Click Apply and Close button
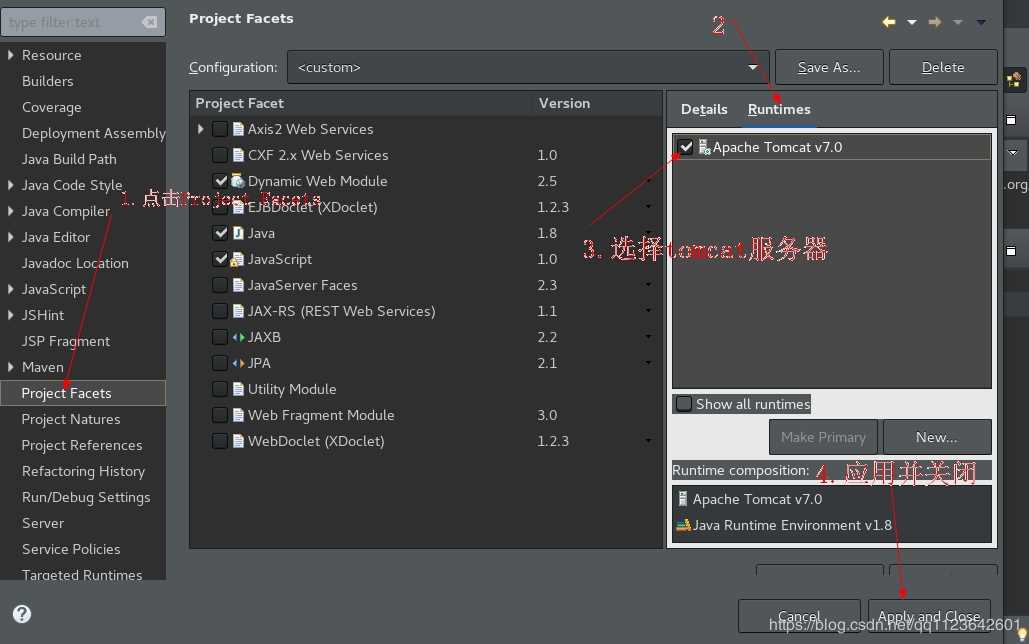 (x=929, y=616)
